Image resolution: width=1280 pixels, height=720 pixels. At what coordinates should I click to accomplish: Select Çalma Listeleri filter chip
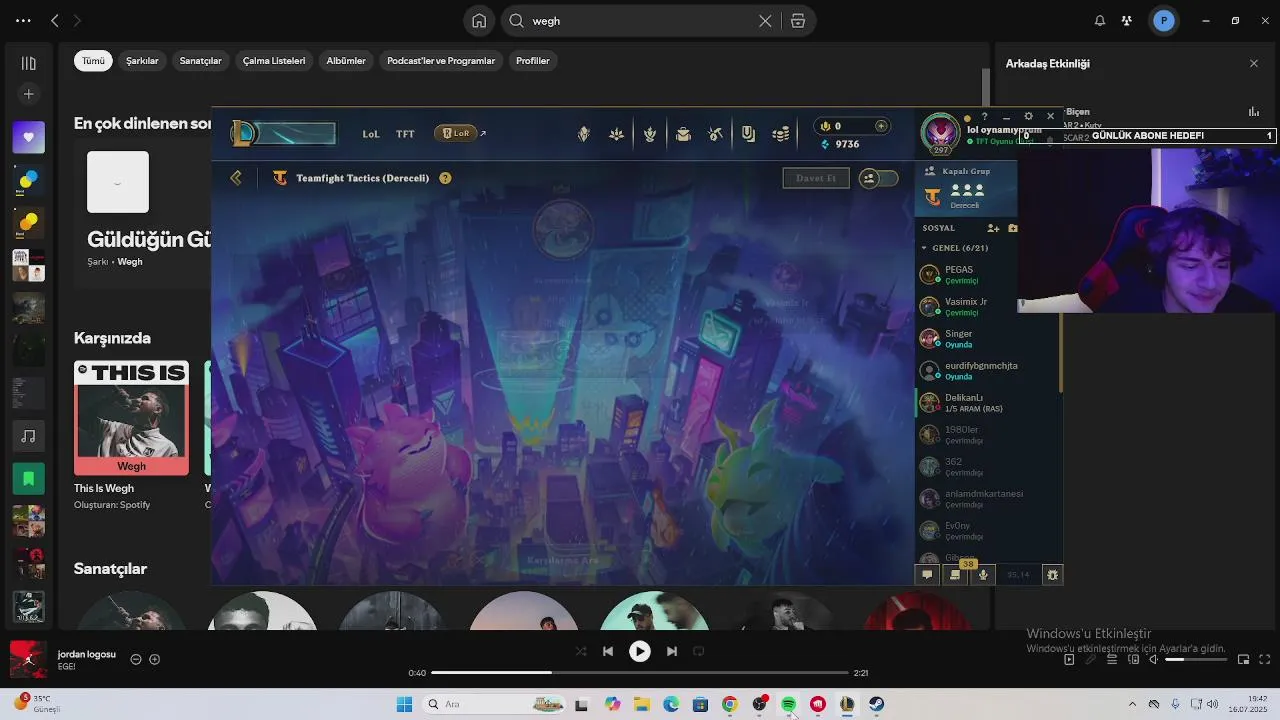point(274,61)
